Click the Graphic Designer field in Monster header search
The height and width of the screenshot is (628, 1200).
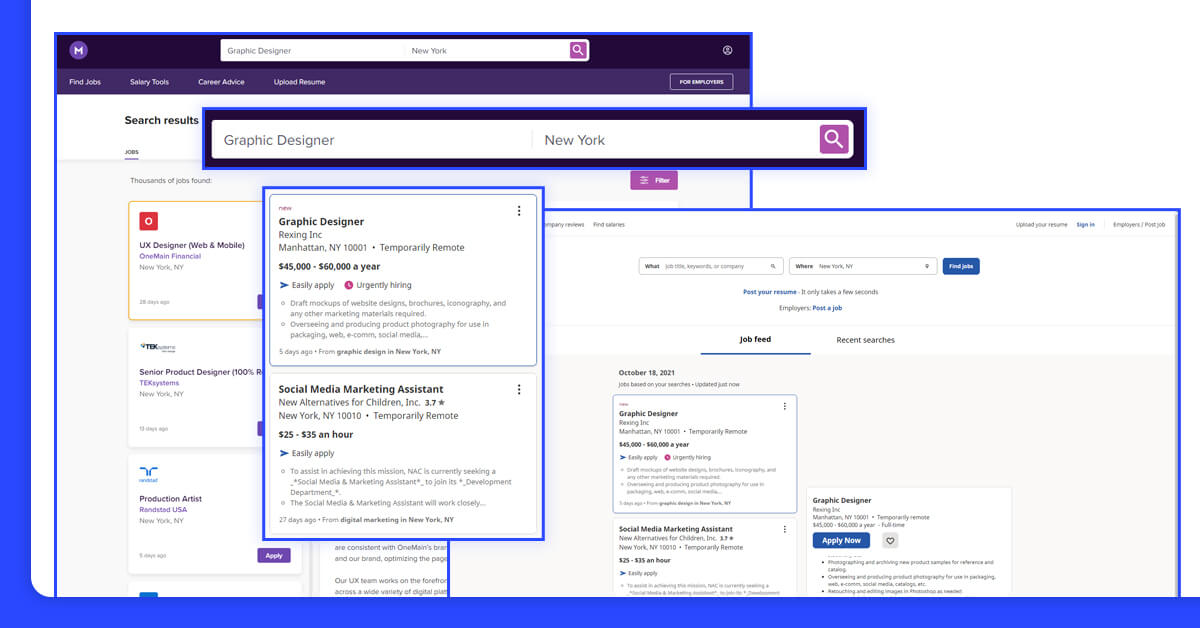tap(312, 50)
